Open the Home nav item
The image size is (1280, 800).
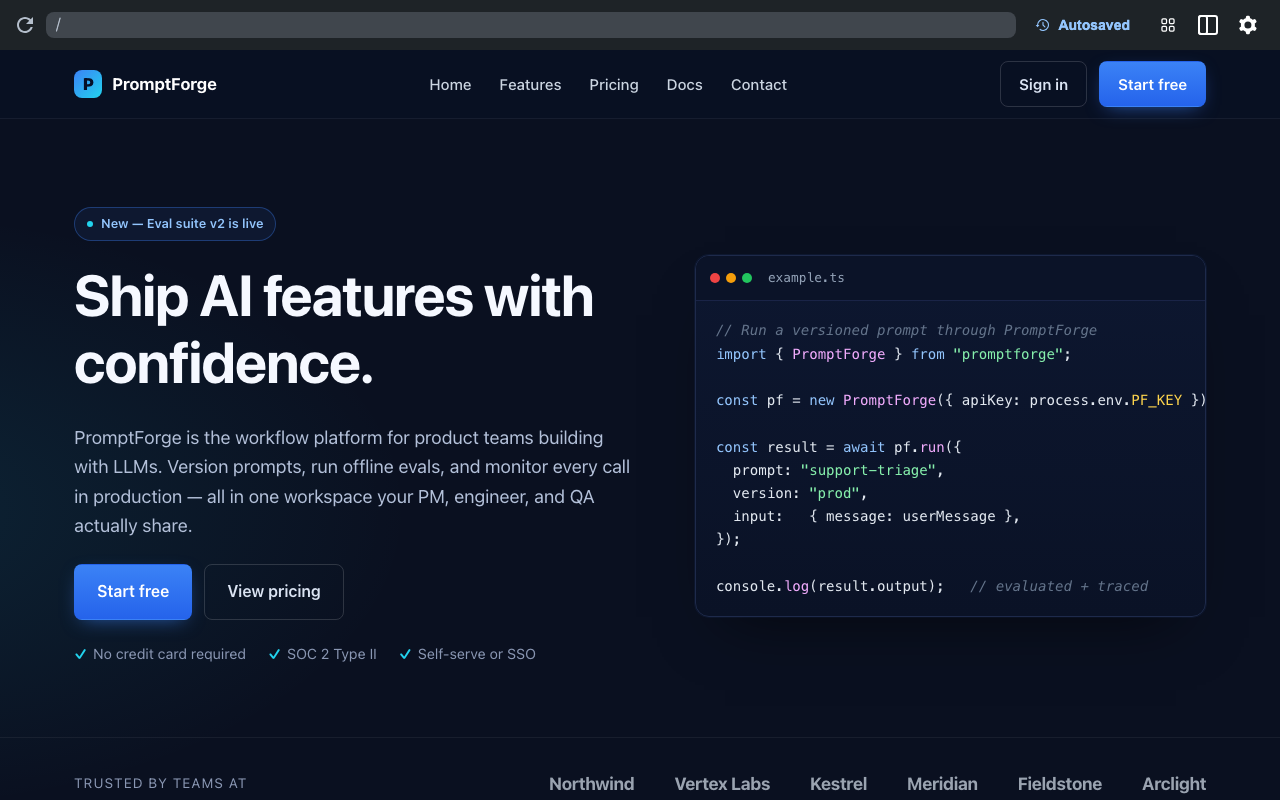click(x=450, y=85)
